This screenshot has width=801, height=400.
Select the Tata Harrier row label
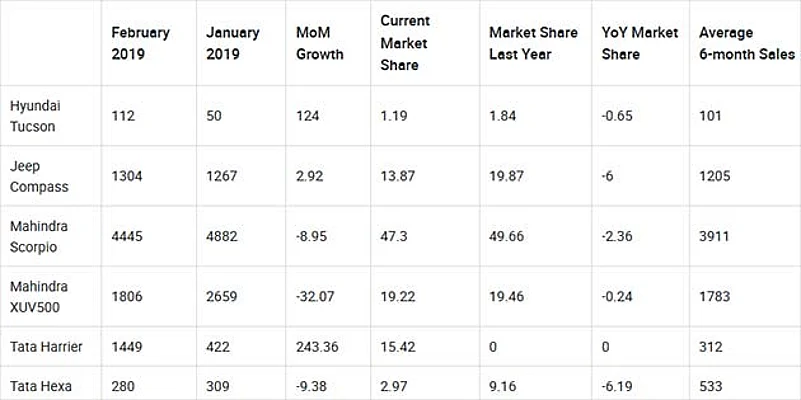click(x=46, y=346)
